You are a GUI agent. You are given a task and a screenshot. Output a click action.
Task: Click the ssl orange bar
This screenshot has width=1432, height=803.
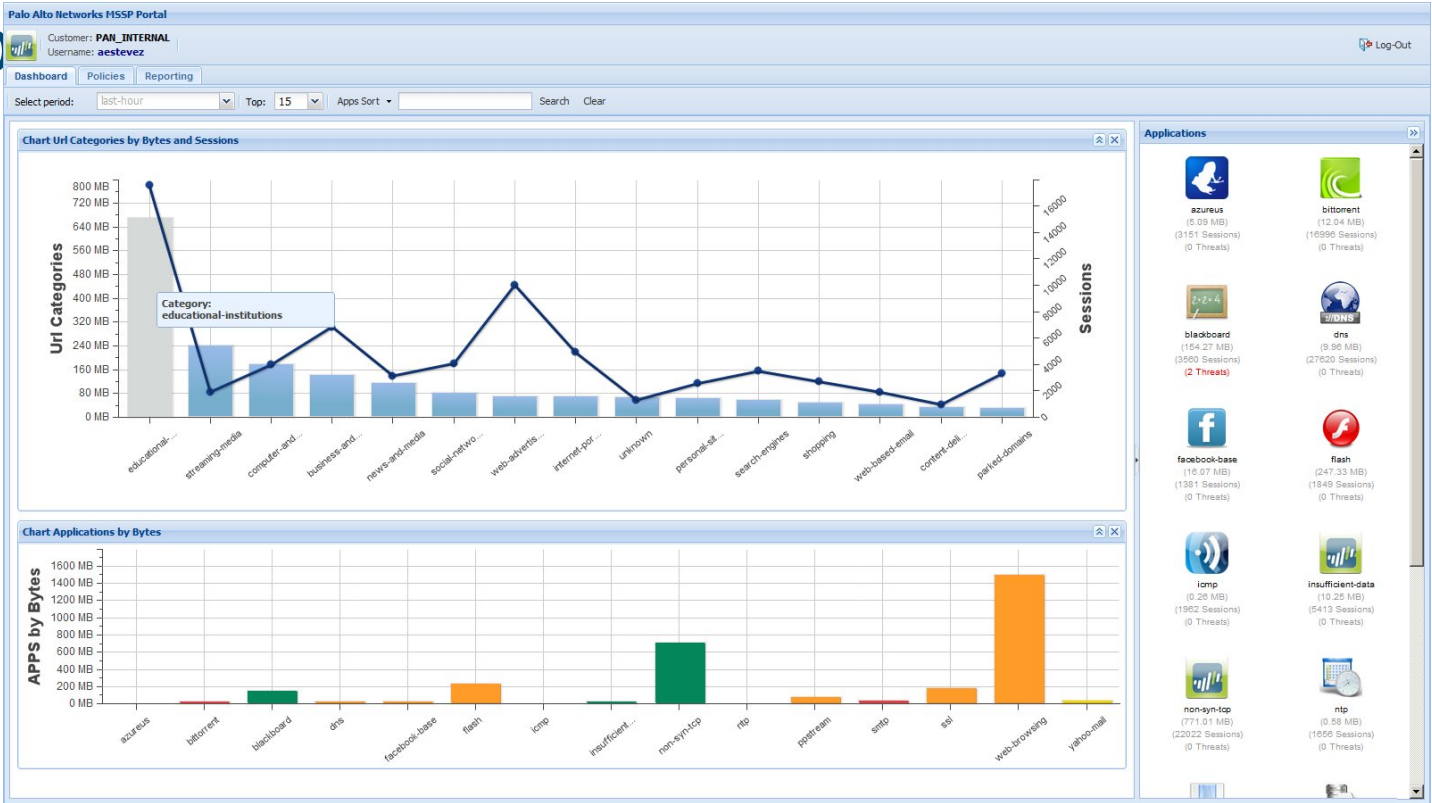coord(951,696)
